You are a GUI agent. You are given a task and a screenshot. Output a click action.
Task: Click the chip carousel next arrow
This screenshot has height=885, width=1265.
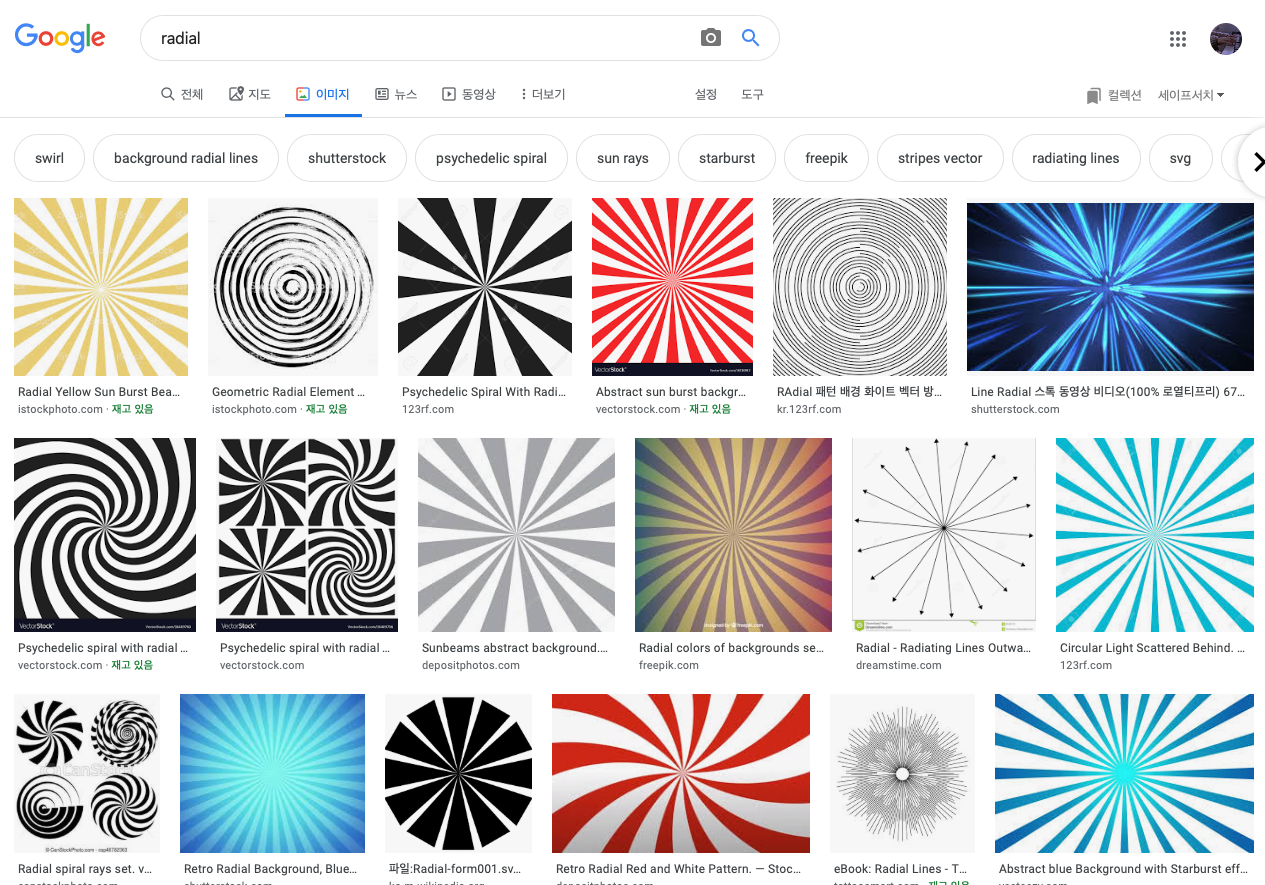coord(1258,161)
